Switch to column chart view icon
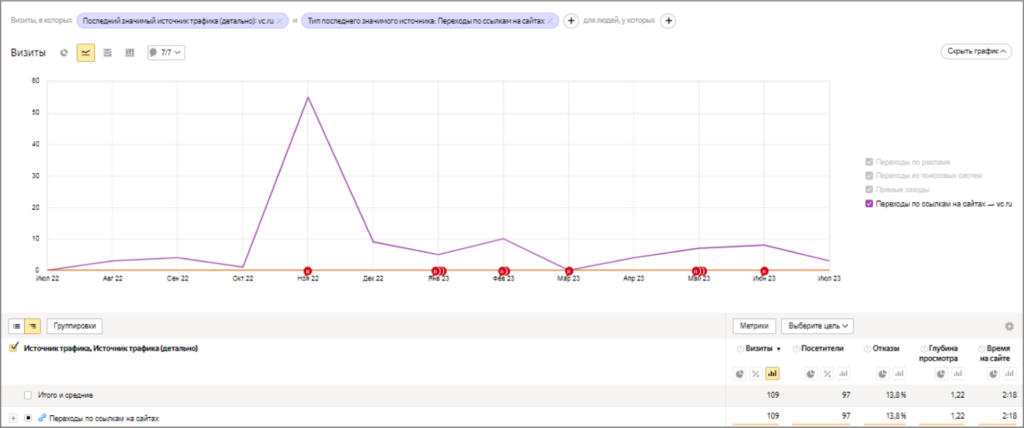Screen dimensions: 1024x428 click(x=129, y=52)
